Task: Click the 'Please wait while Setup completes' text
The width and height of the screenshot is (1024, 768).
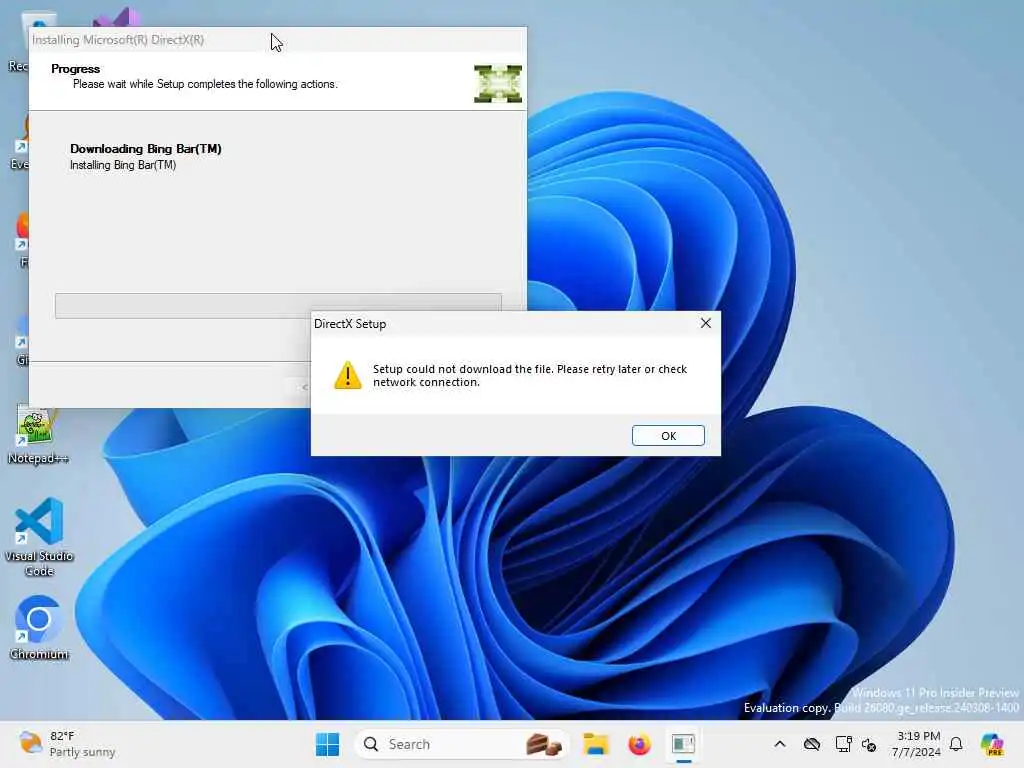Action: coord(205,84)
